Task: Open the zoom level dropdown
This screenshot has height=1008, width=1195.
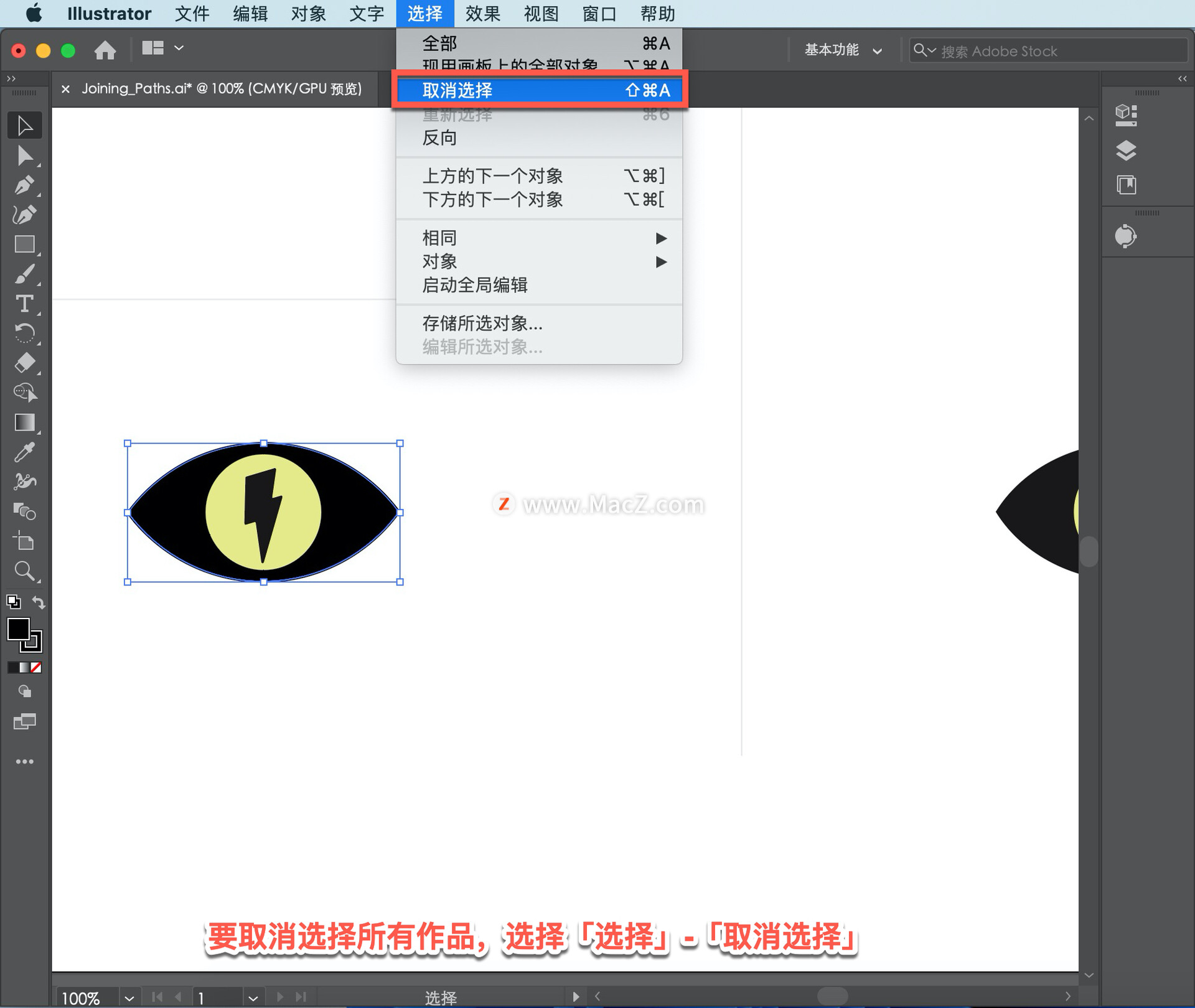Action: (x=129, y=998)
